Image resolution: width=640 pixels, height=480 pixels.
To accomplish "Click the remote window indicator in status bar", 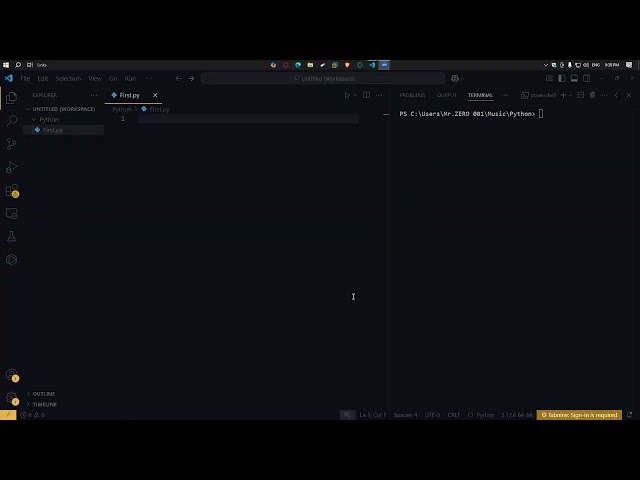I will tap(8, 415).
